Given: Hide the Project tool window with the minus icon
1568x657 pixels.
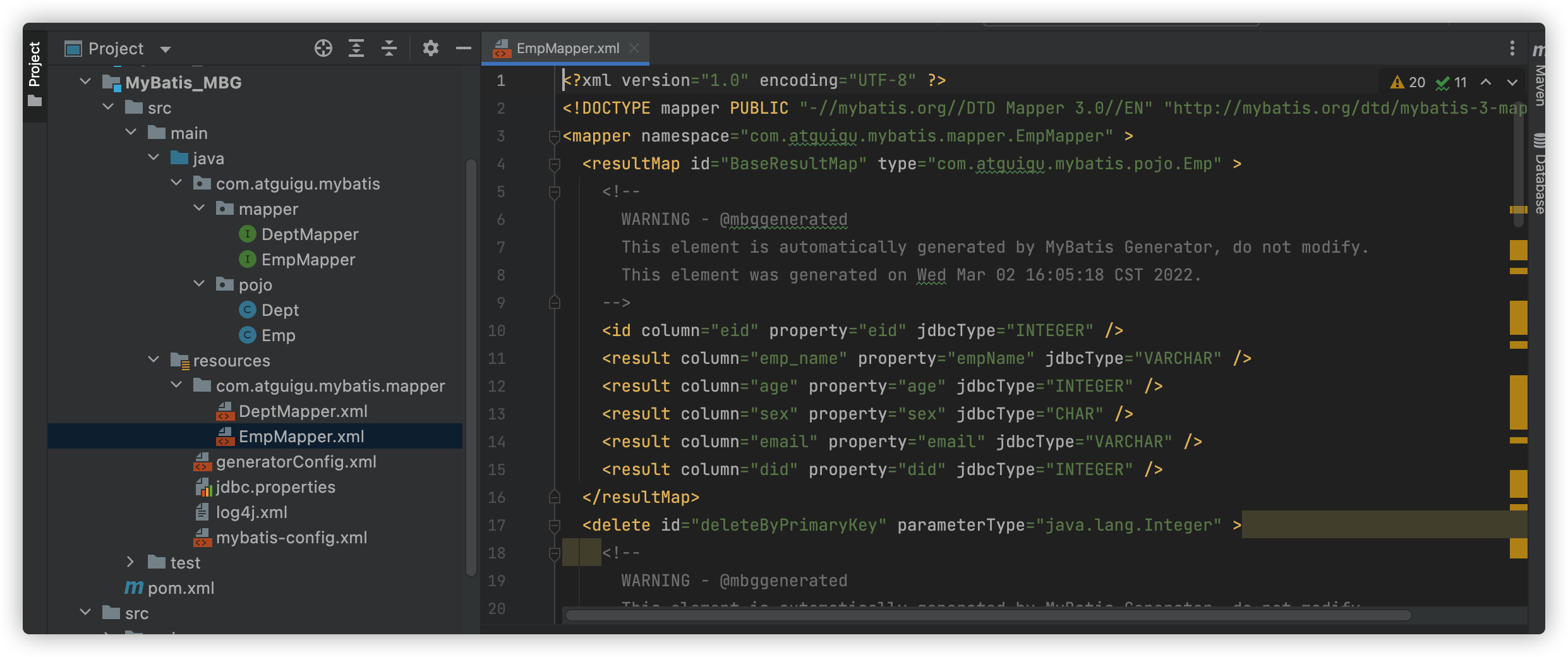Looking at the screenshot, I should [464, 48].
